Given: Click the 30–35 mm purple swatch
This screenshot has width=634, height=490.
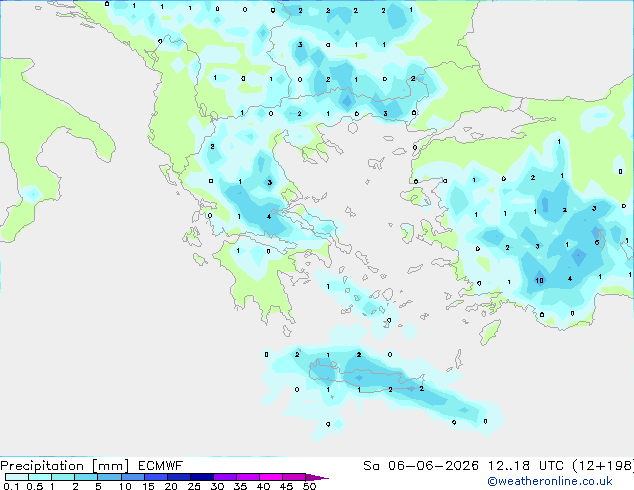Looking at the screenshot, I should point(225,477).
